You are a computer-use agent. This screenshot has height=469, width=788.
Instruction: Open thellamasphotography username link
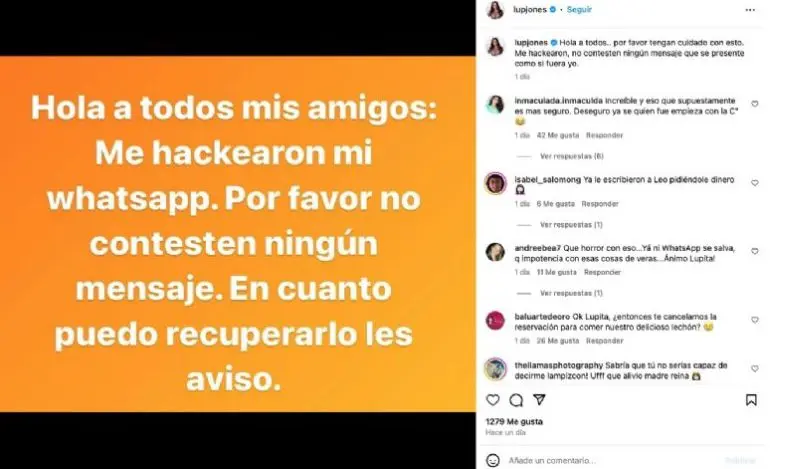coord(558,365)
